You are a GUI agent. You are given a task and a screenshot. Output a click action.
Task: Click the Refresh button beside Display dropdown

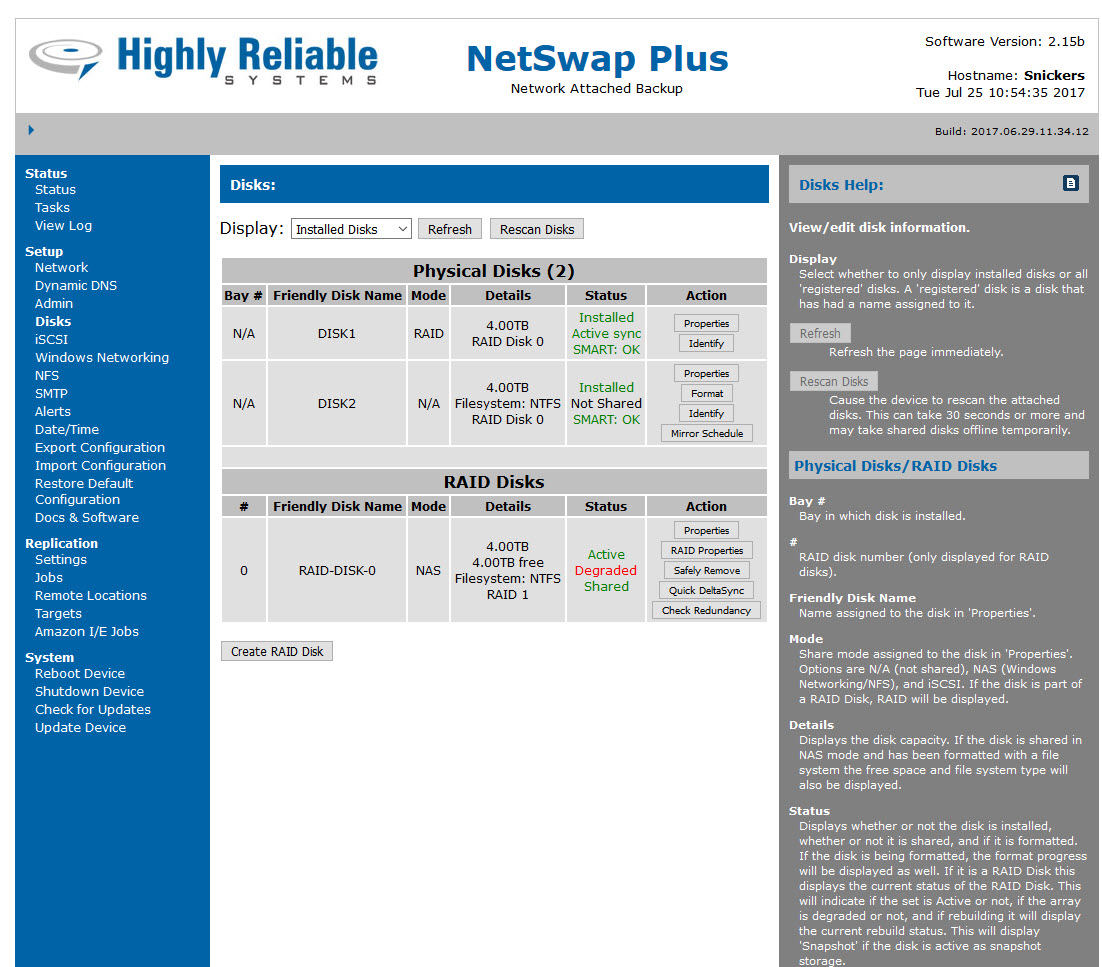[450, 229]
